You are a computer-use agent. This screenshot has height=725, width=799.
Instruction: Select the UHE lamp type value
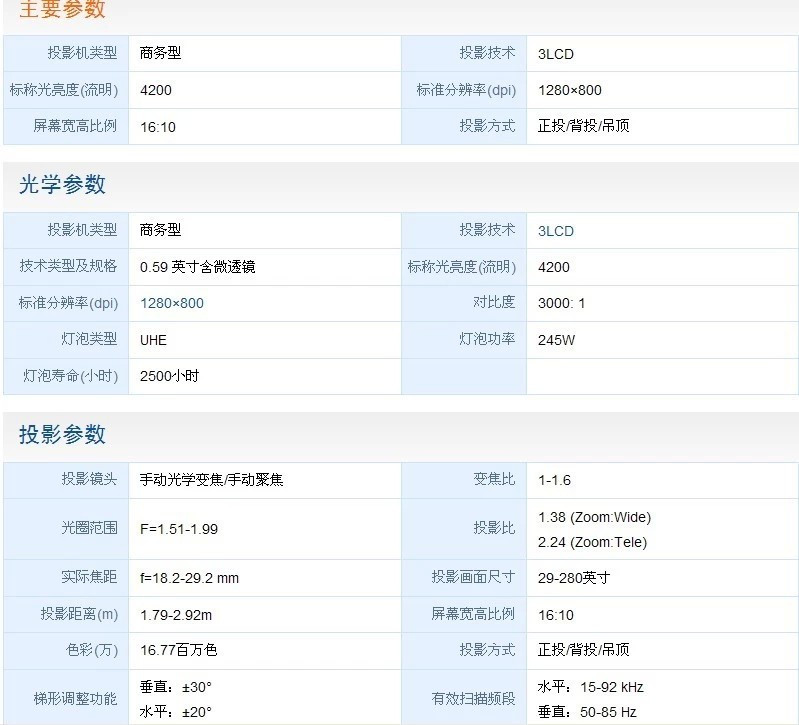[x=154, y=340]
